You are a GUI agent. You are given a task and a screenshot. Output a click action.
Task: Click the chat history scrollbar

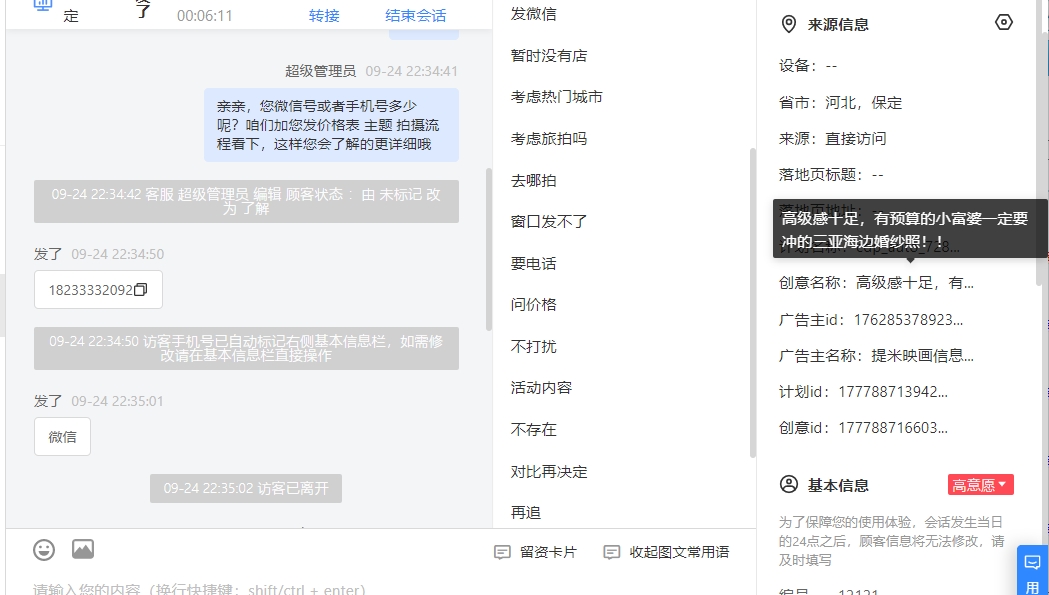pos(489,248)
